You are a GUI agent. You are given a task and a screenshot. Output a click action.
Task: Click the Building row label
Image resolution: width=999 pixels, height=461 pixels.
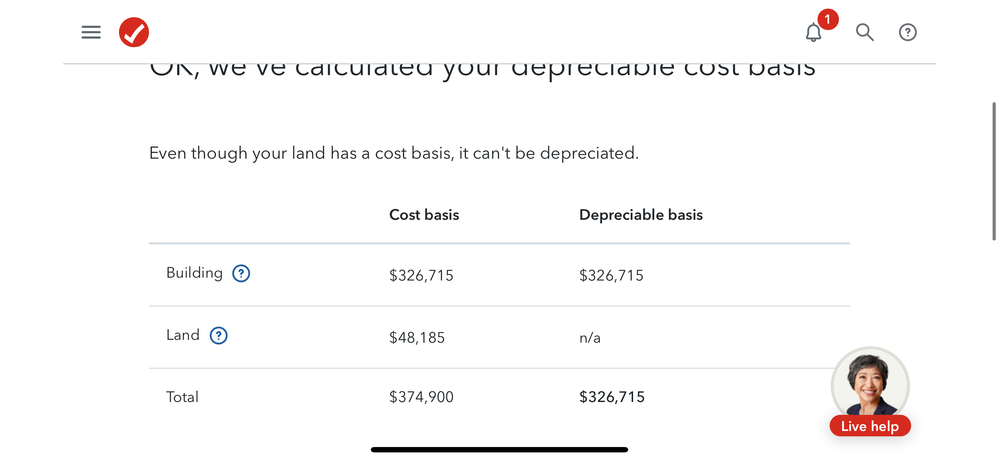click(x=194, y=273)
